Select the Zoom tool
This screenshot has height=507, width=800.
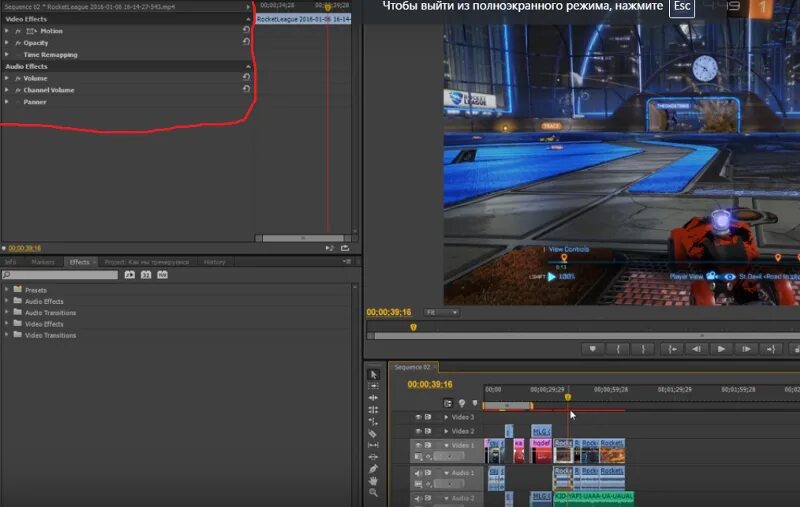point(373,492)
